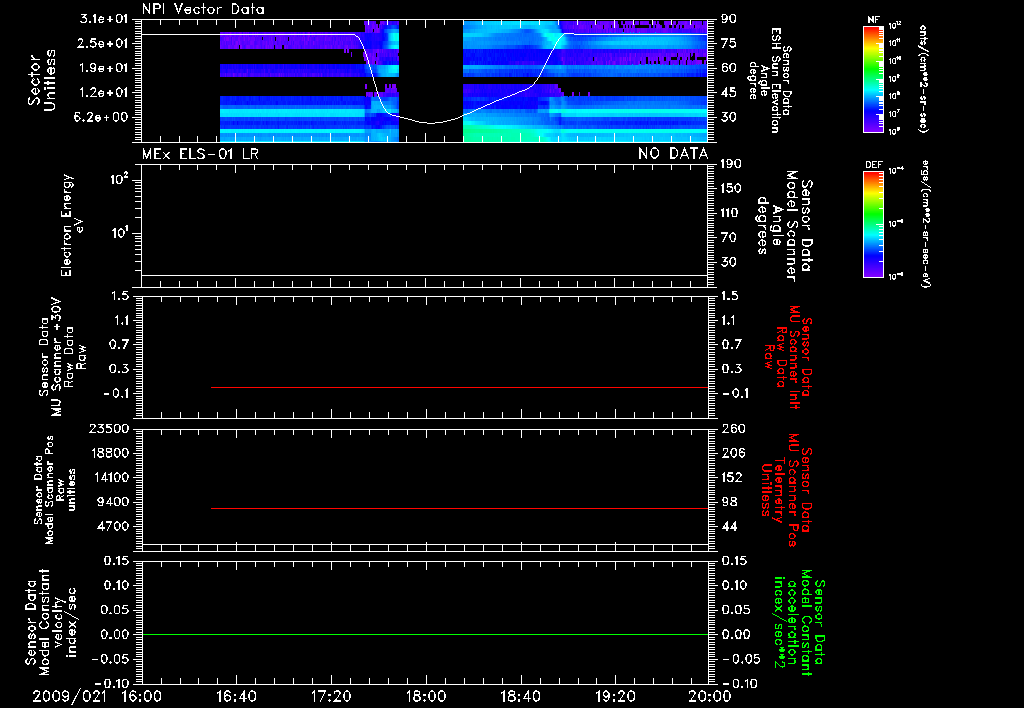Click the 45 degree elevation tick
The width and height of the screenshot is (1024, 708).
pyautogui.click(x=729, y=93)
